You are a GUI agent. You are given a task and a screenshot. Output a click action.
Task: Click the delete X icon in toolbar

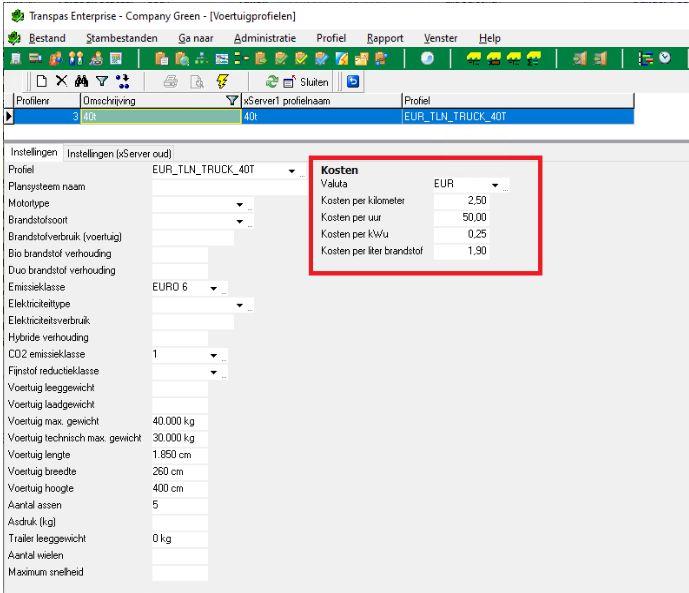click(x=62, y=82)
